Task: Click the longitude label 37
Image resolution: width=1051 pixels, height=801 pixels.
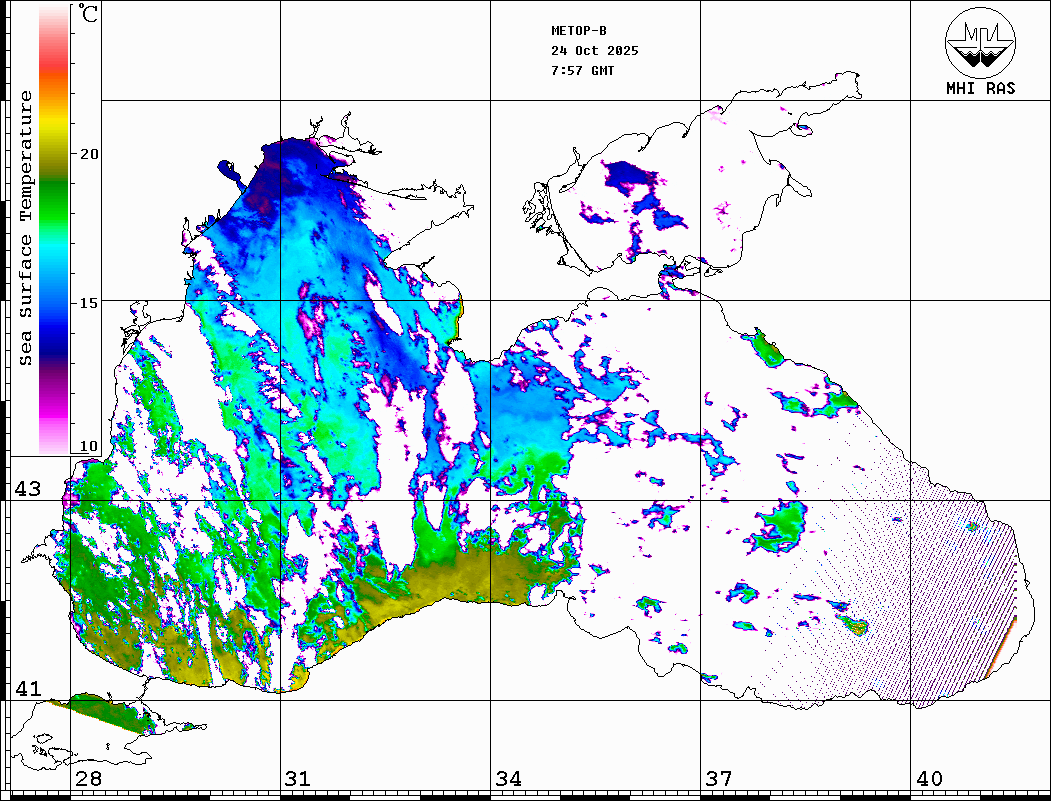Action: coord(717,779)
